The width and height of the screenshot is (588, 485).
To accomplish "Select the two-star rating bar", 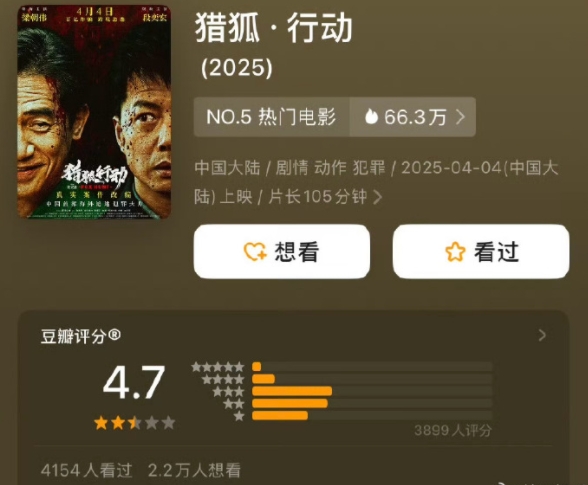I will [372, 403].
